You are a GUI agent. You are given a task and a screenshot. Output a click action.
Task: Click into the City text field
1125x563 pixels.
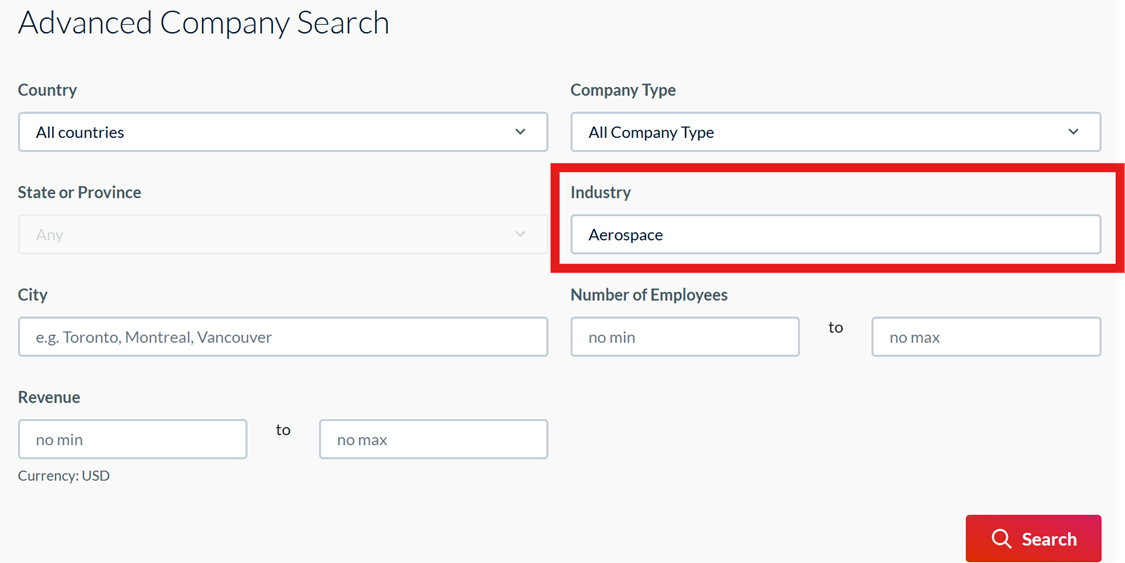click(x=282, y=337)
